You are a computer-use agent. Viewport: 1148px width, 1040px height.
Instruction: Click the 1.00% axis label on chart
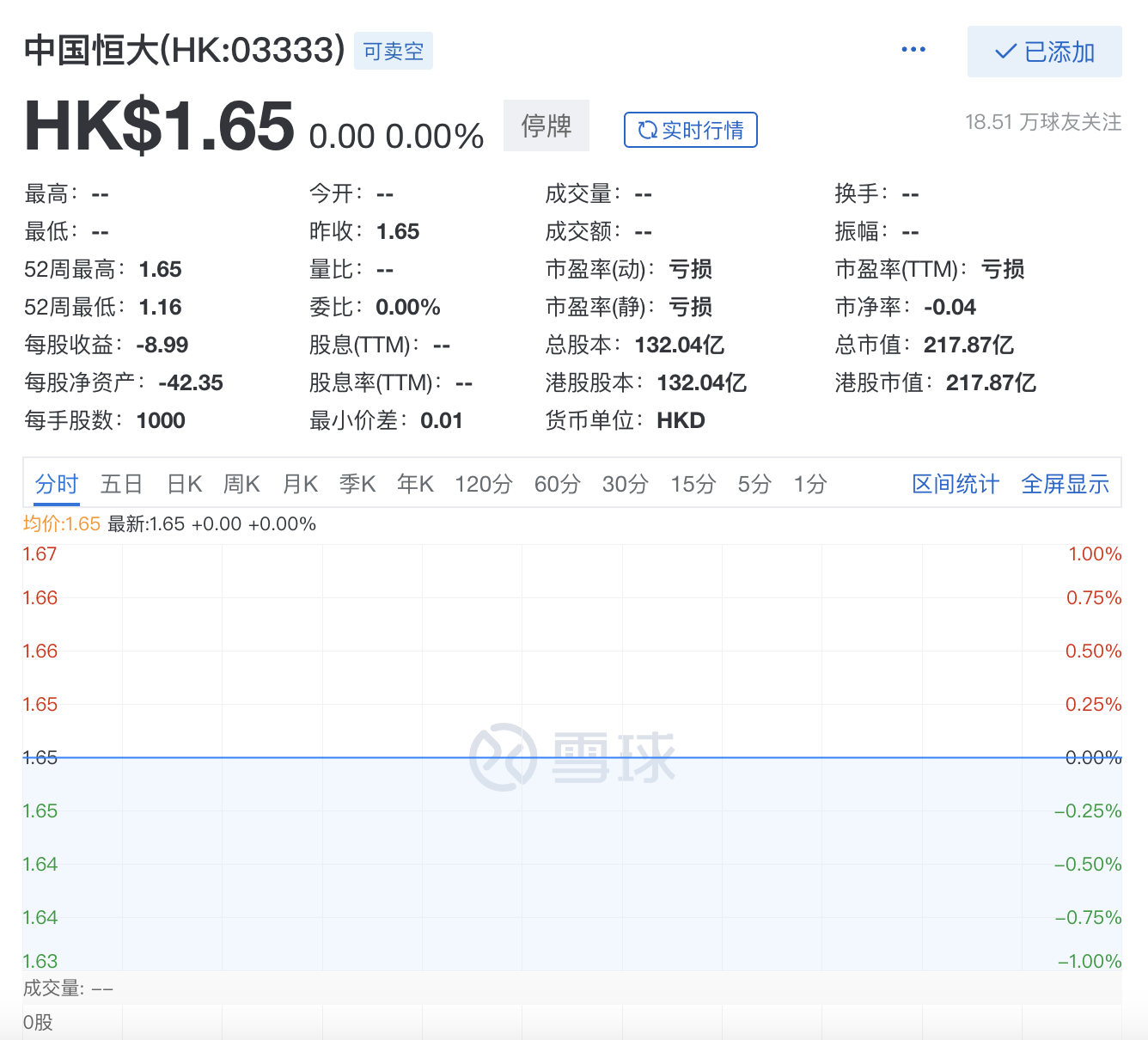click(1095, 554)
